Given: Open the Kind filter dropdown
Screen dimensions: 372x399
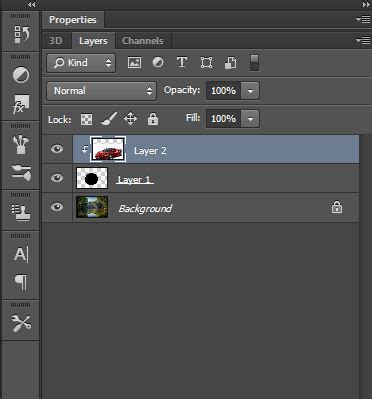Looking at the screenshot, I should point(81,63).
